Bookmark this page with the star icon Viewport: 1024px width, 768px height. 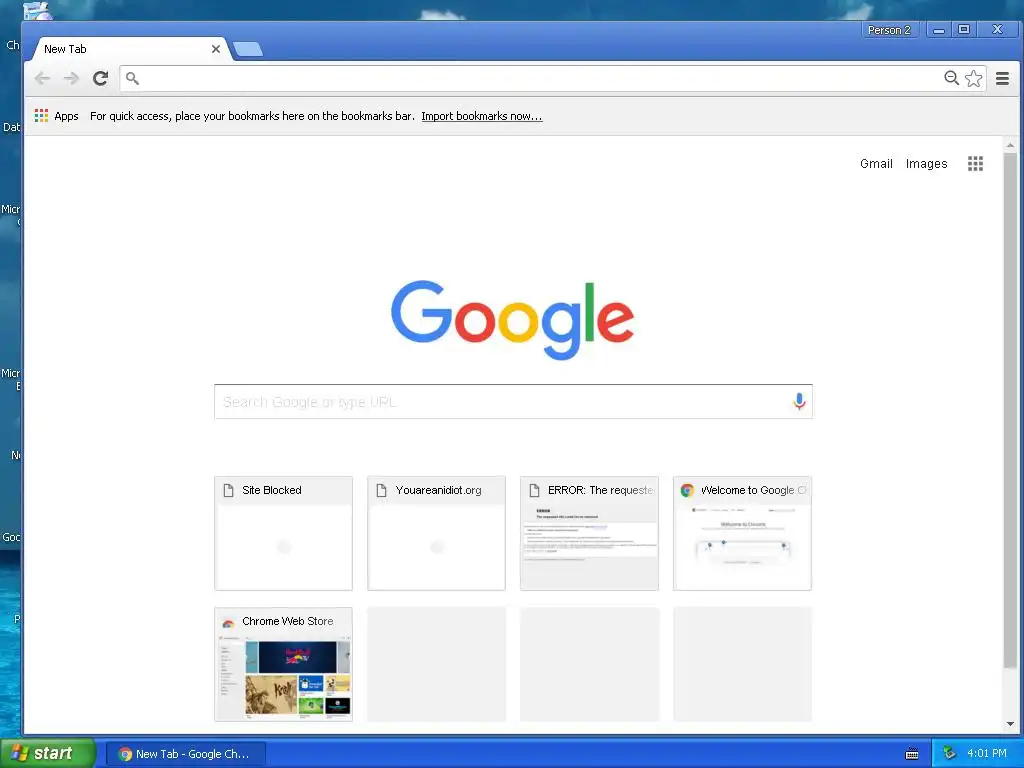(x=974, y=78)
